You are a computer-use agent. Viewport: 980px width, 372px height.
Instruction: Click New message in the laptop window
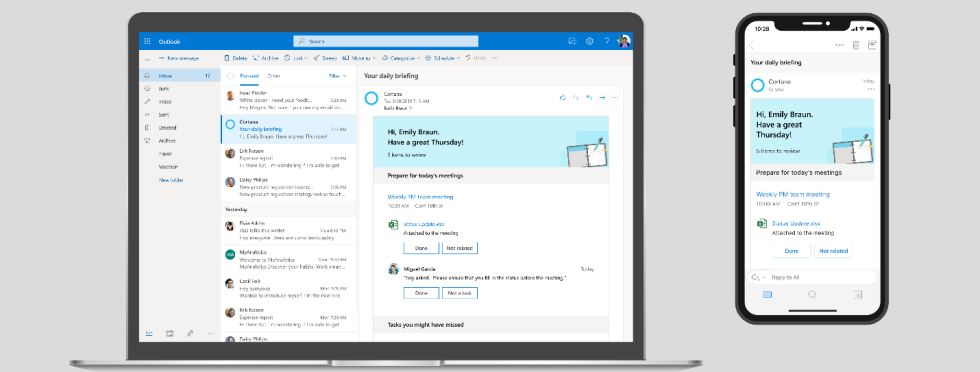(179, 58)
